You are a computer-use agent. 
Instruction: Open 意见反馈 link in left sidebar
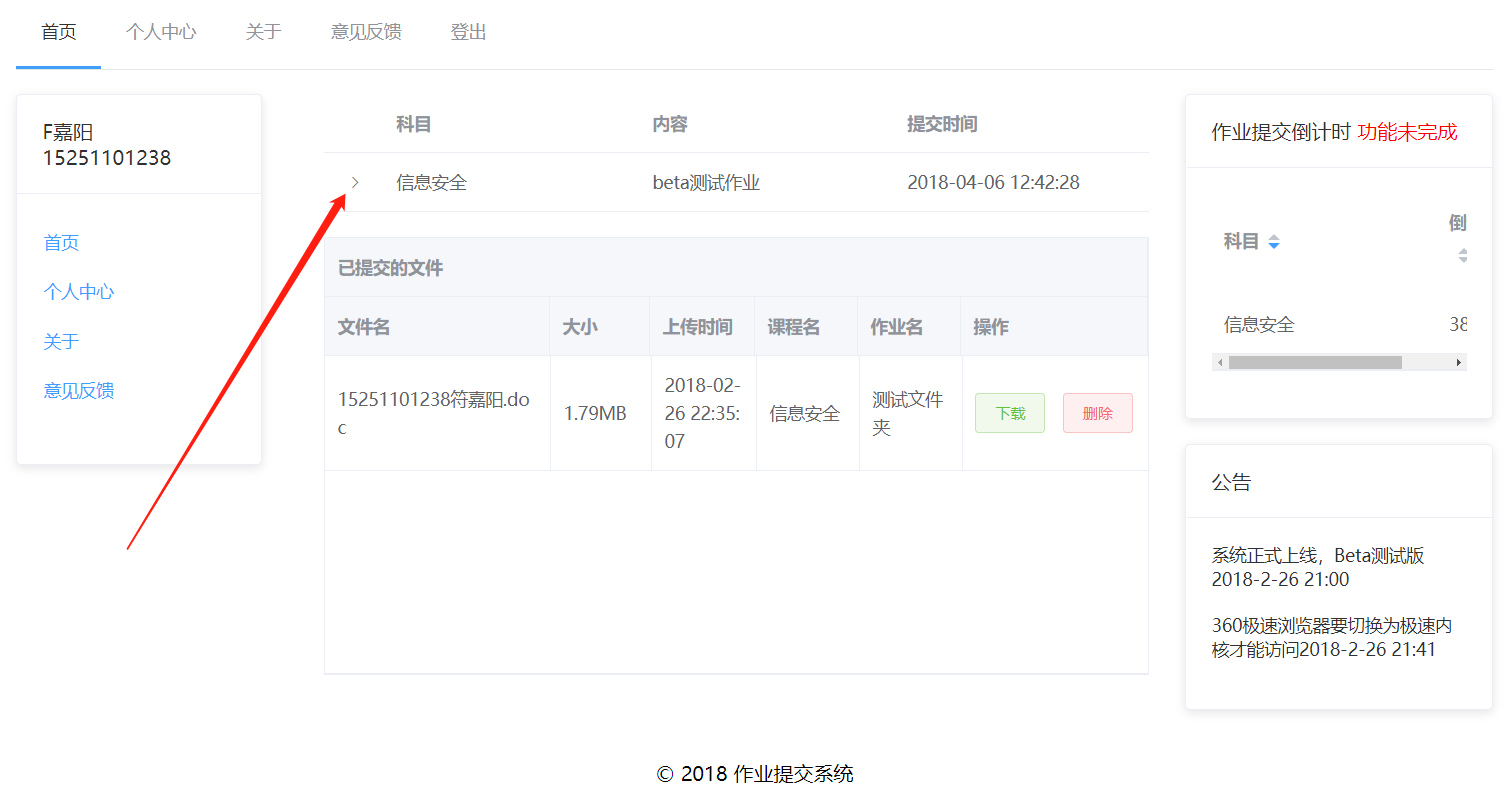point(79,390)
